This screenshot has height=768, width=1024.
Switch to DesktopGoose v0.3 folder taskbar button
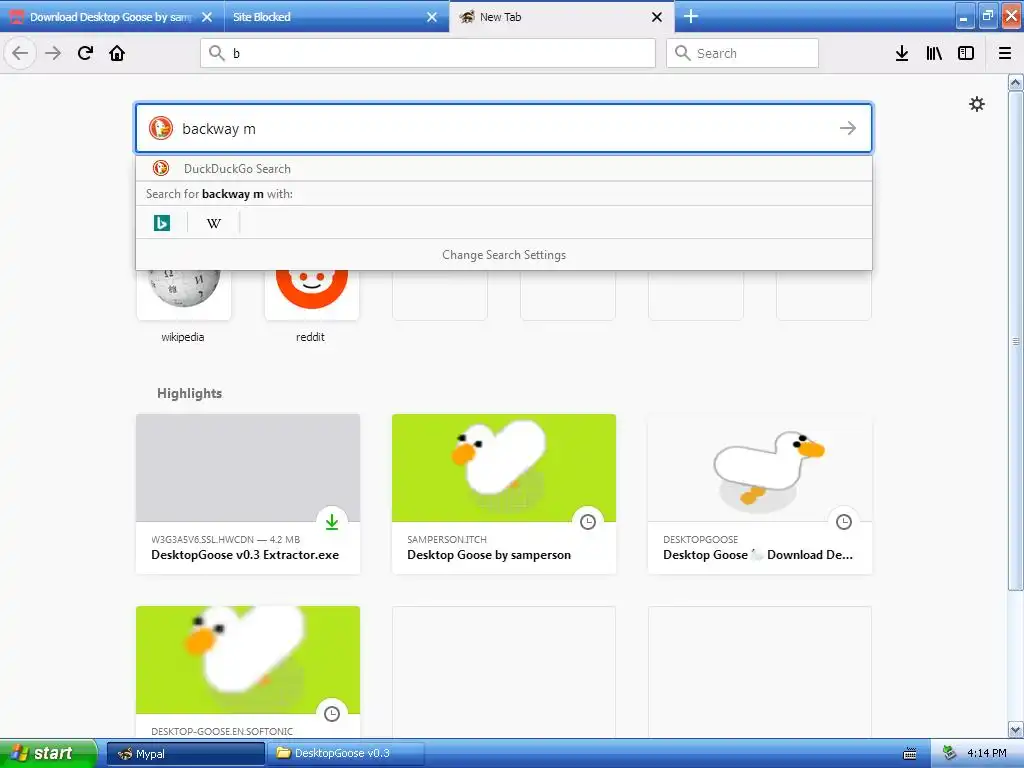point(346,753)
